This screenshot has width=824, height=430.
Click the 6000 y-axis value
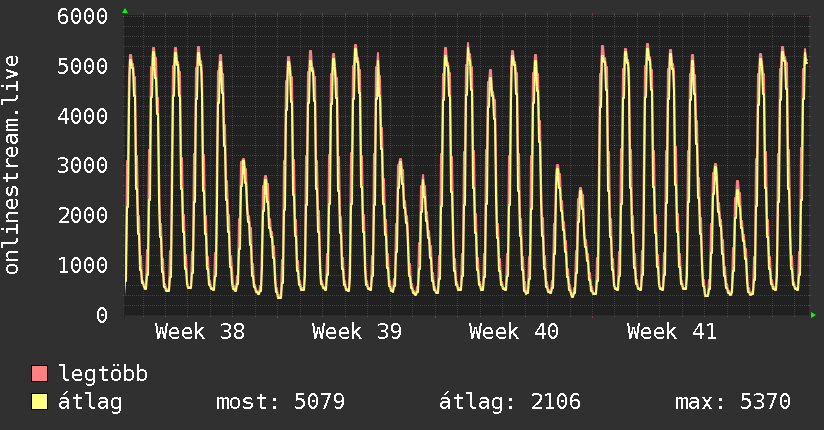click(83, 16)
